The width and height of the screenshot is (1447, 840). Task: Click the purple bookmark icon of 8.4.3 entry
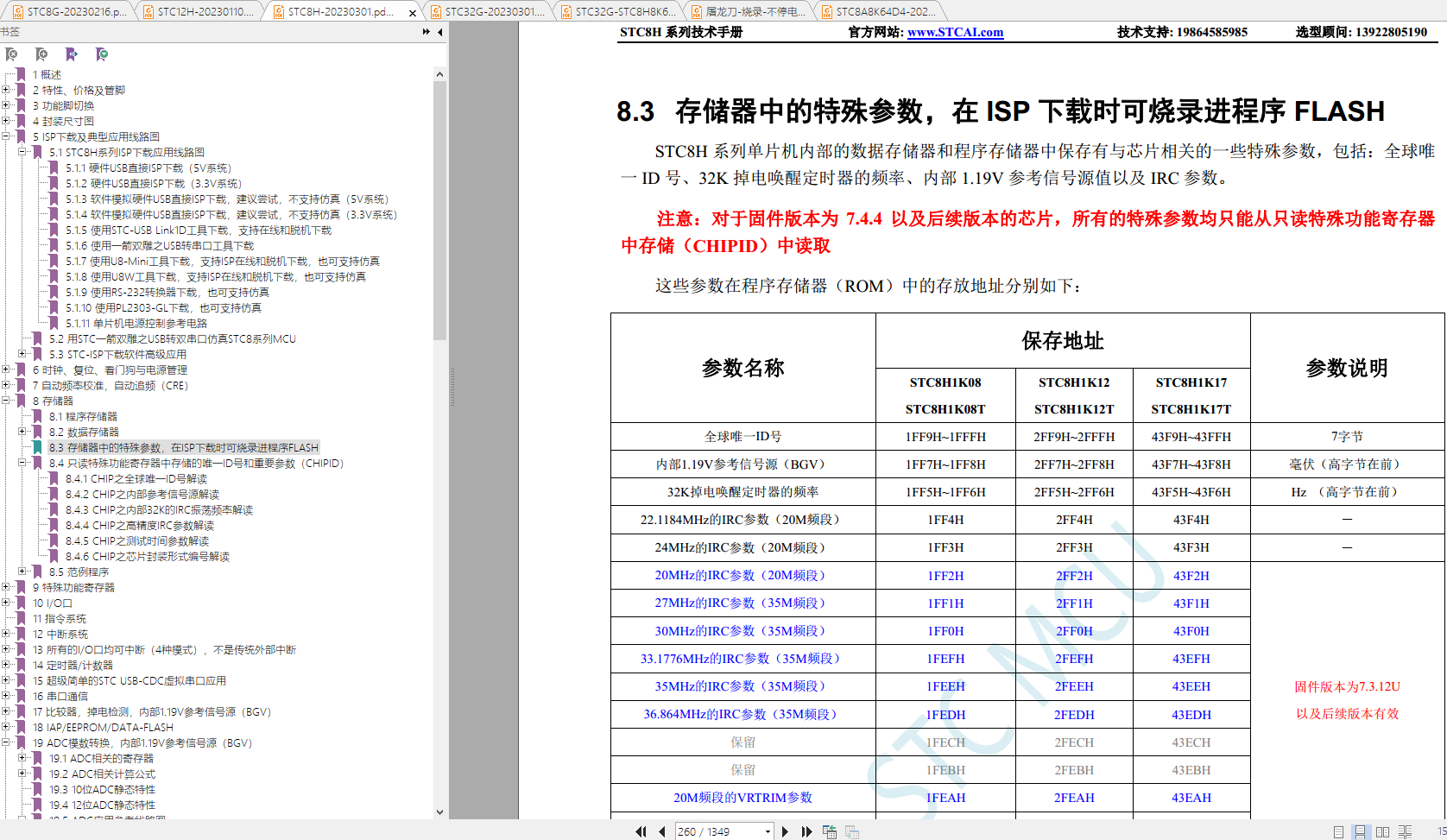(54, 509)
